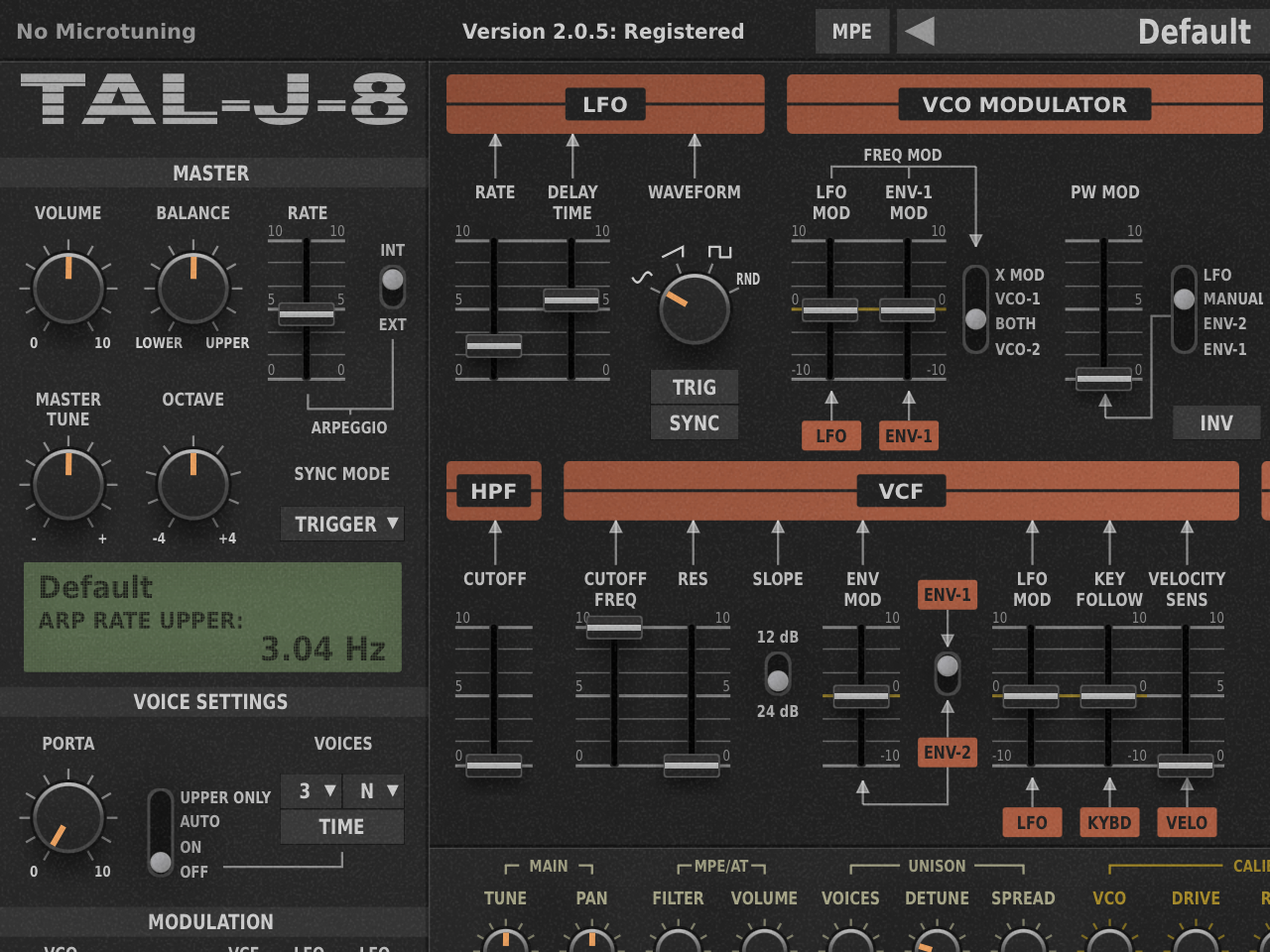Viewport: 1270px width, 952px height.
Task: Click the LFO Rate slider handle
Action: pyautogui.click(x=493, y=347)
